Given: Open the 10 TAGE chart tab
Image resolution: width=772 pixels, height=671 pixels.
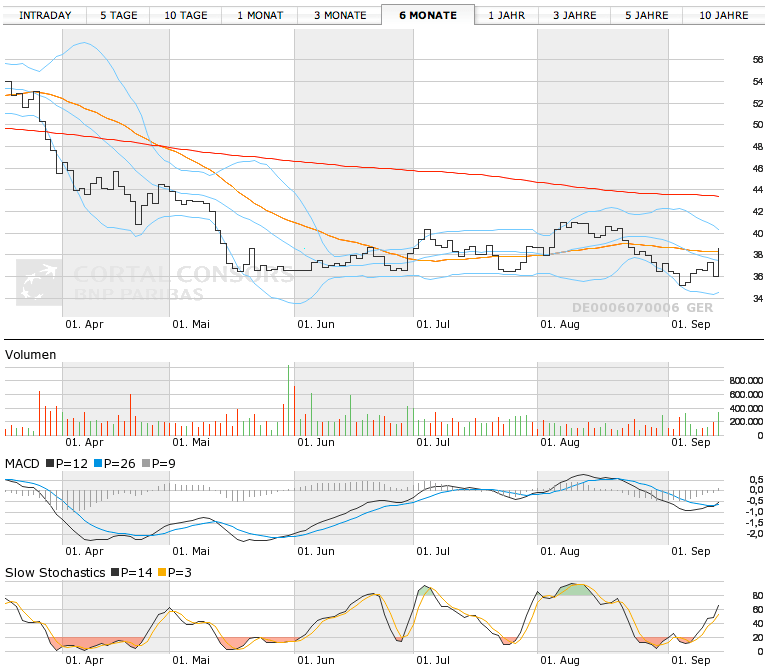Looking at the screenshot, I should [186, 15].
